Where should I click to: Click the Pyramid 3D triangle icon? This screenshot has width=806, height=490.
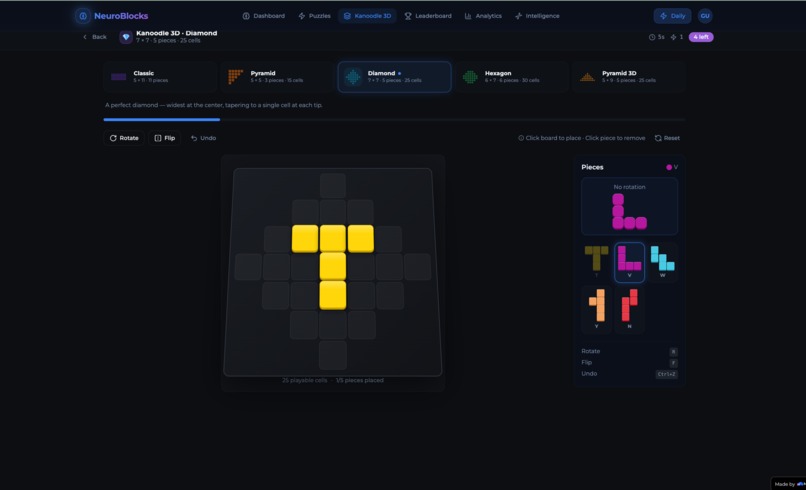point(587,77)
